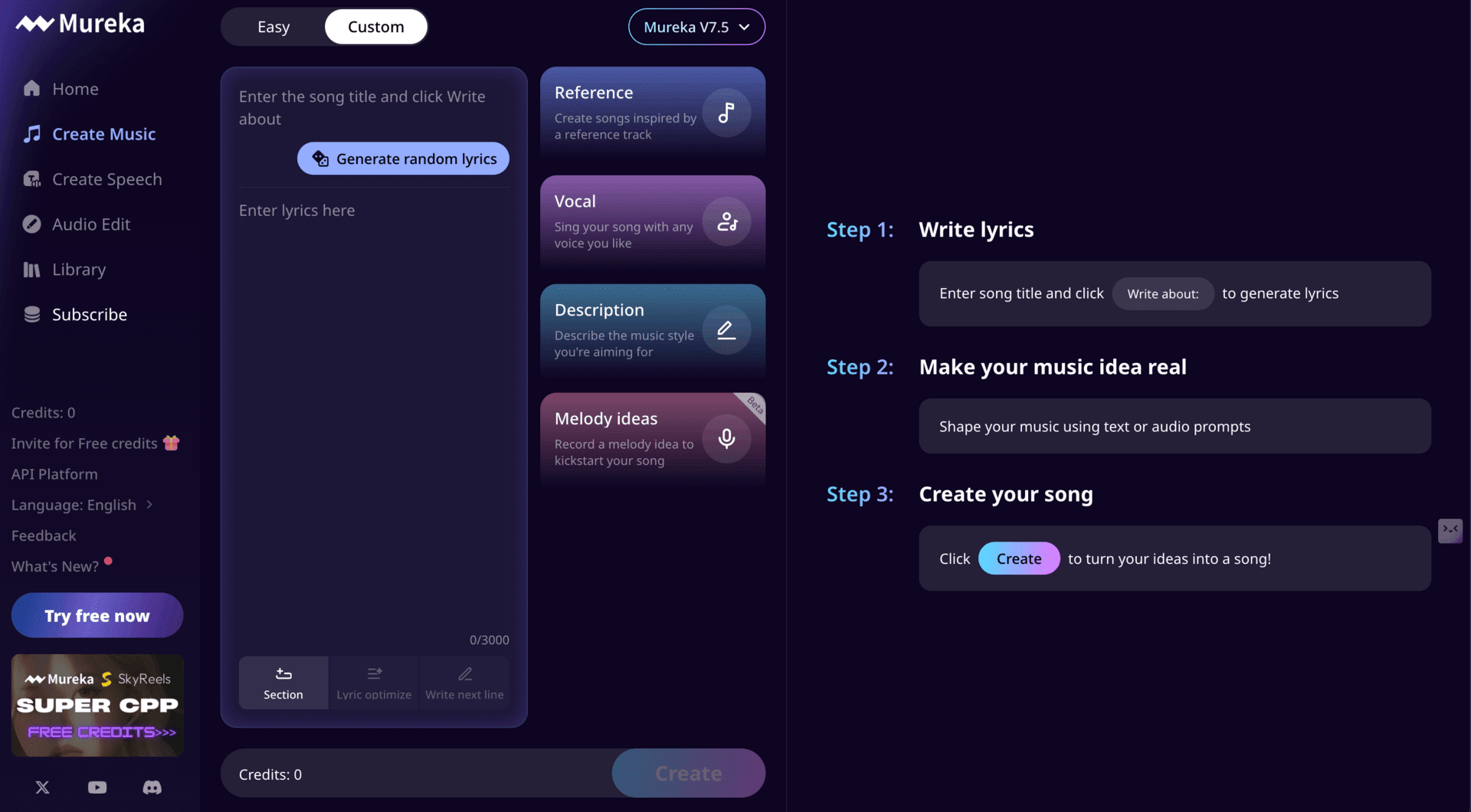Screen dimensions: 1471x812
Task: Switch to Easy mode
Action: 274,27
